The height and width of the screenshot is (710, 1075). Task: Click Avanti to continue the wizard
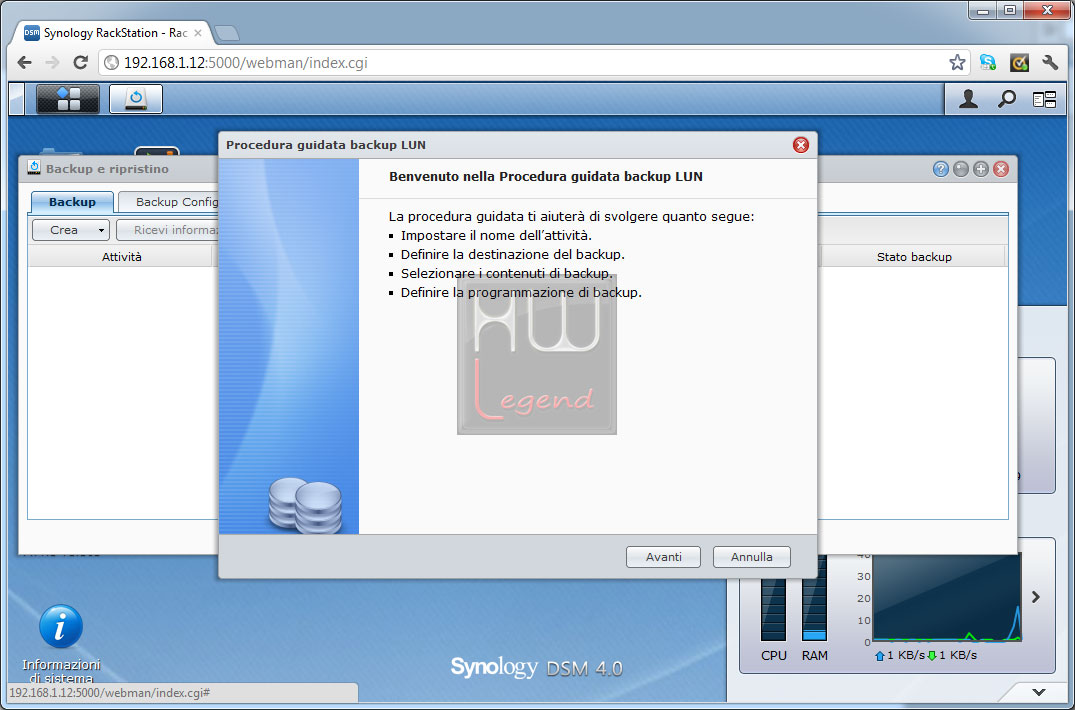[x=663, y=556]
